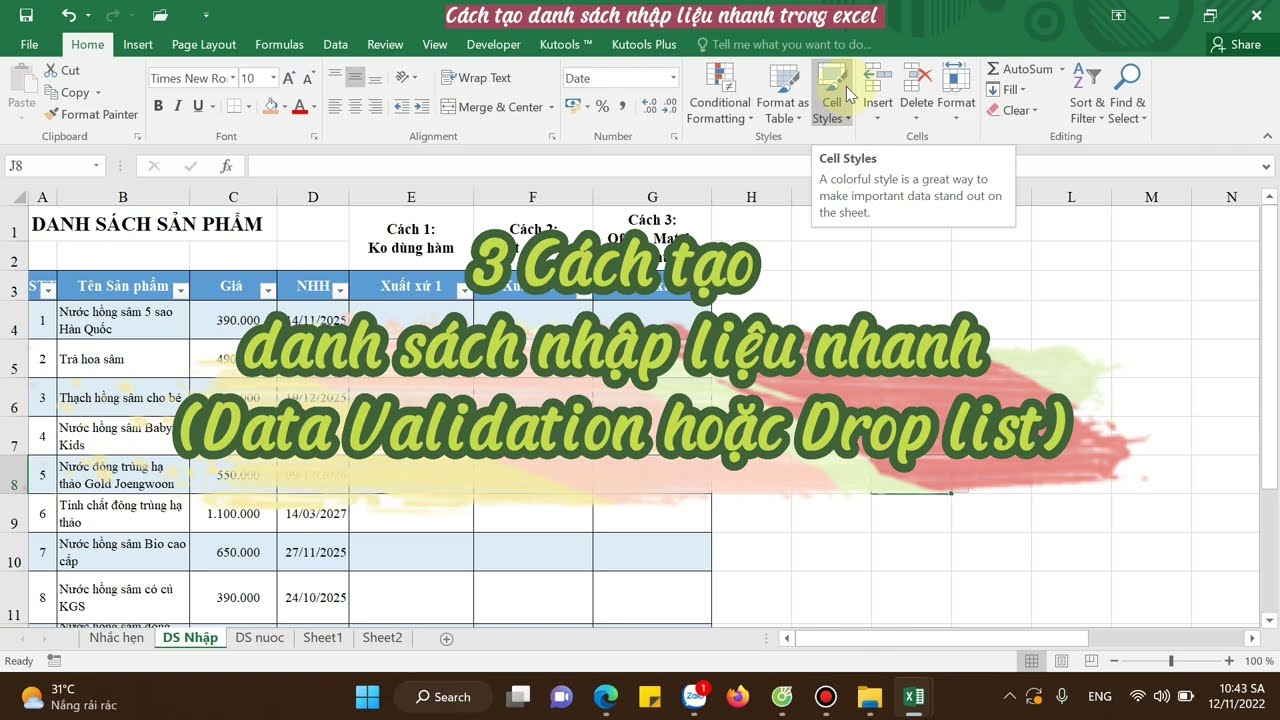1280x720 pixels.
Task: Switch to the Page Layout tab
Action: pos(204,44)
